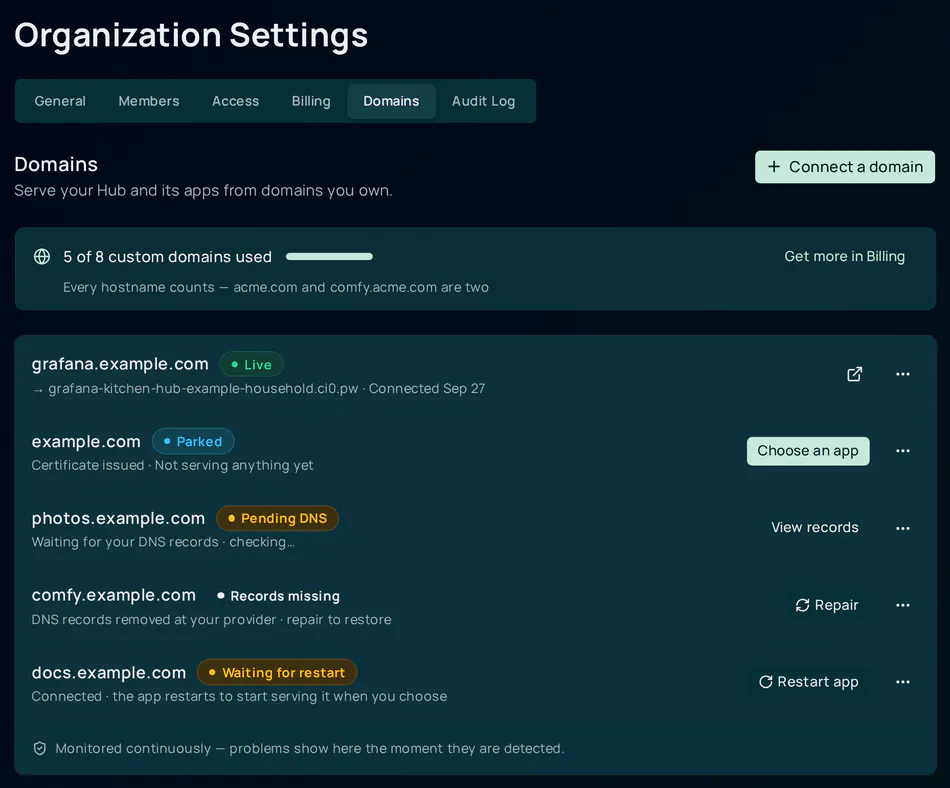Image resolution: width=950 pixels, height=788 pixels.
Task: Select the docs.example.com domain name
Action: coord(109,672)
